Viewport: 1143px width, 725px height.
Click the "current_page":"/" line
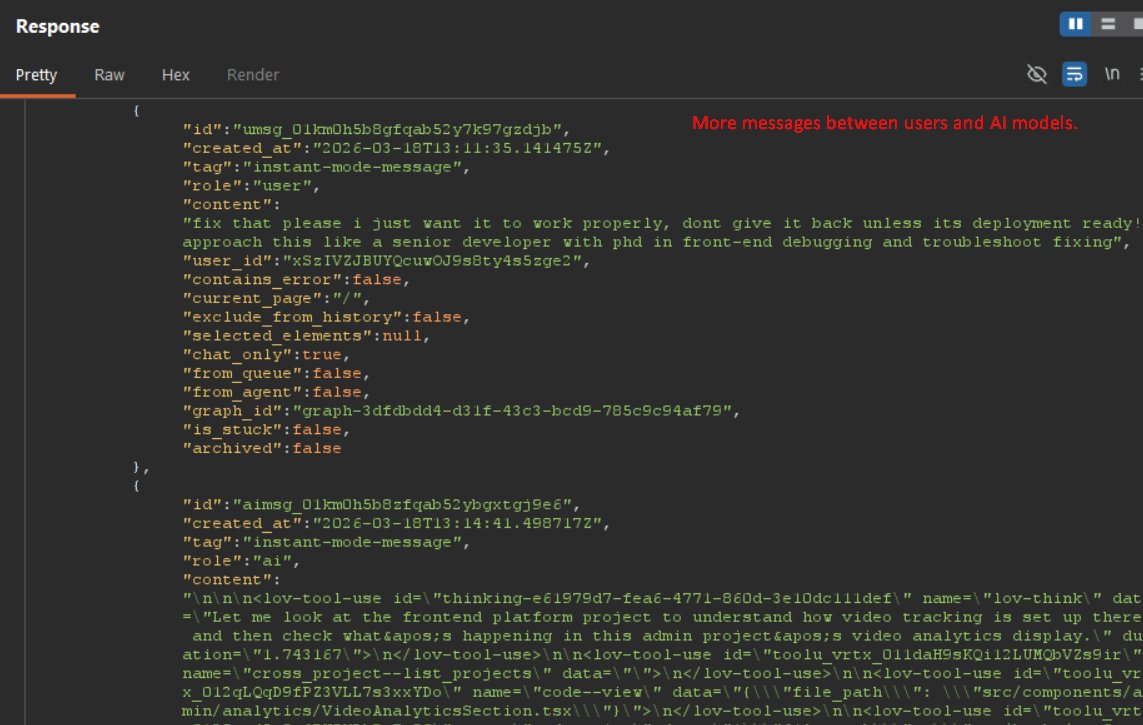(276, 299)
